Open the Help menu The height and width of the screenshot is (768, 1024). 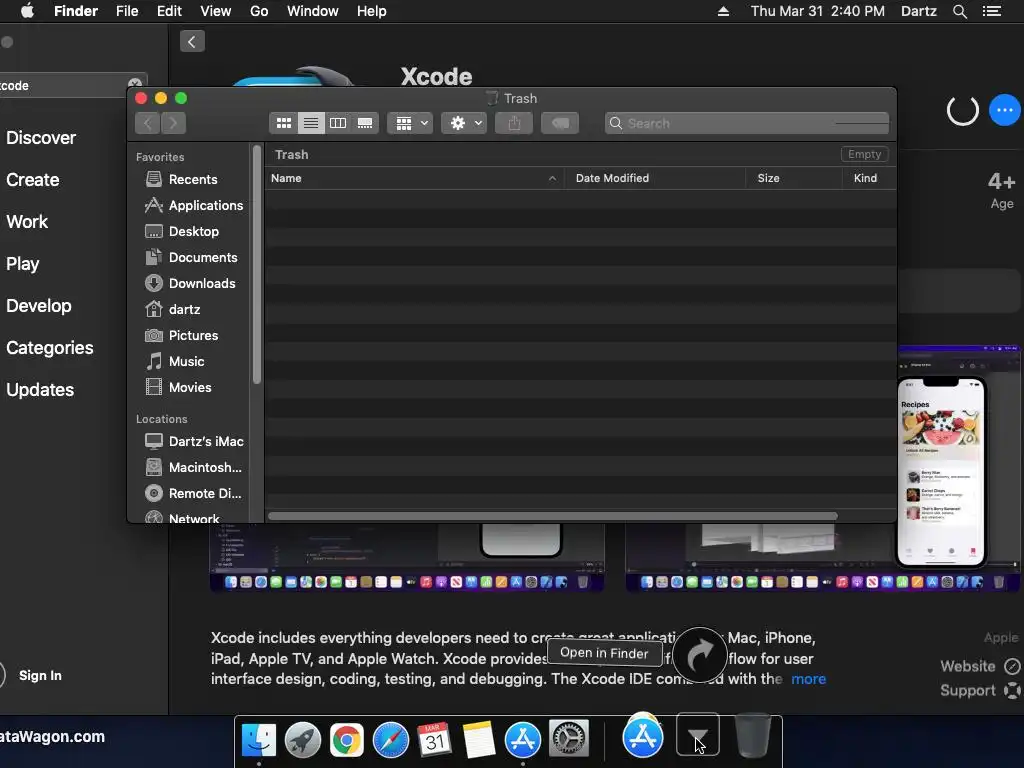372,11
